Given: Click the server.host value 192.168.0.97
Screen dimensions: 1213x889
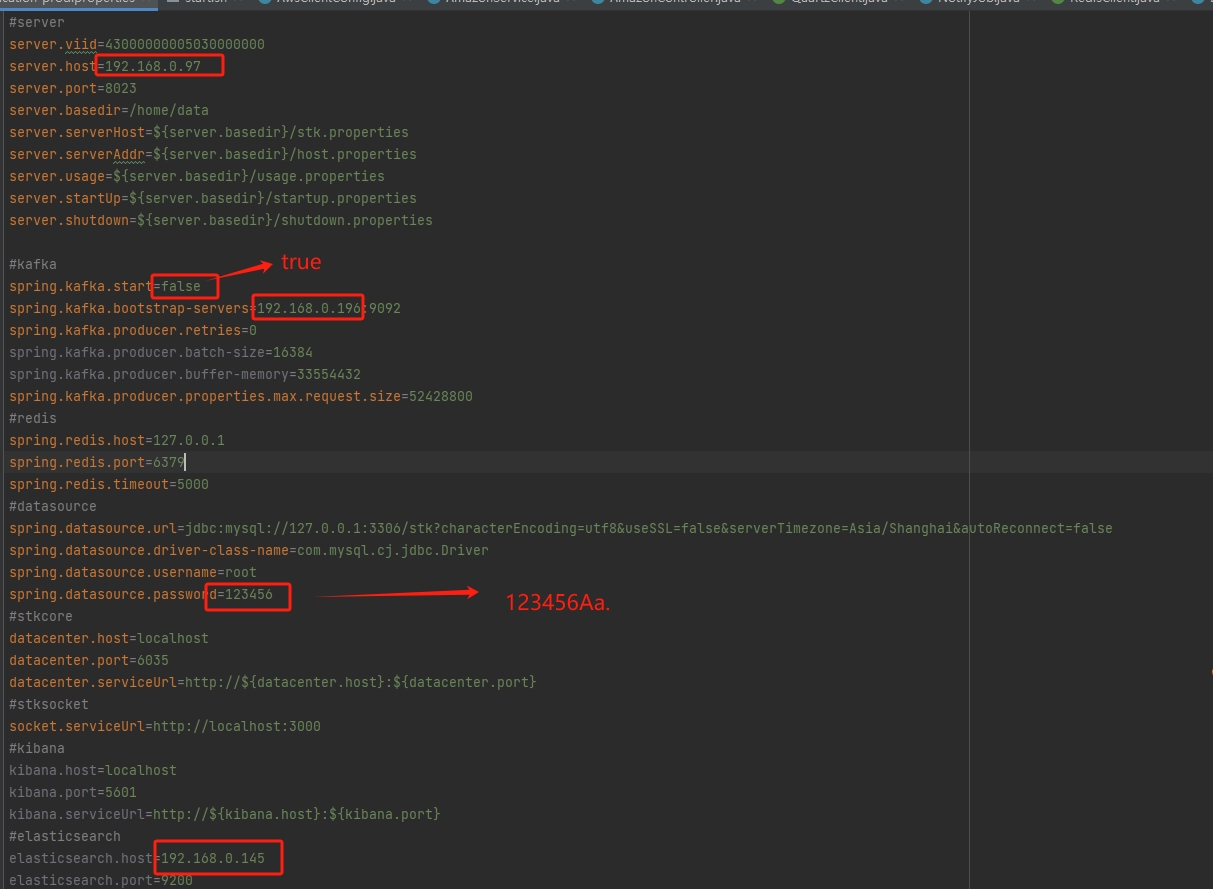Looking at the screenshot, I should click(153, 66).
